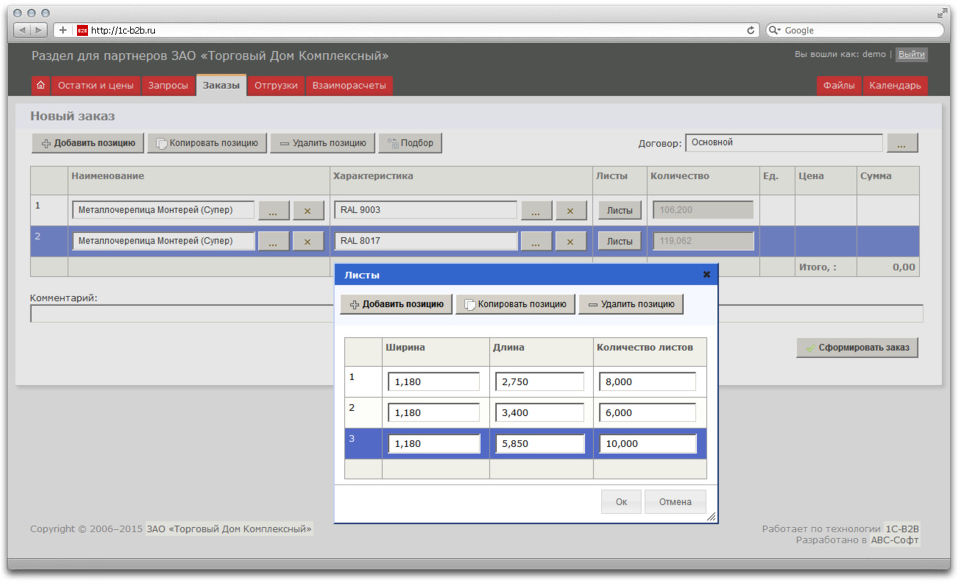
Task: Click Добавить позицию in order toolbar
Action: tap(88, 143)
